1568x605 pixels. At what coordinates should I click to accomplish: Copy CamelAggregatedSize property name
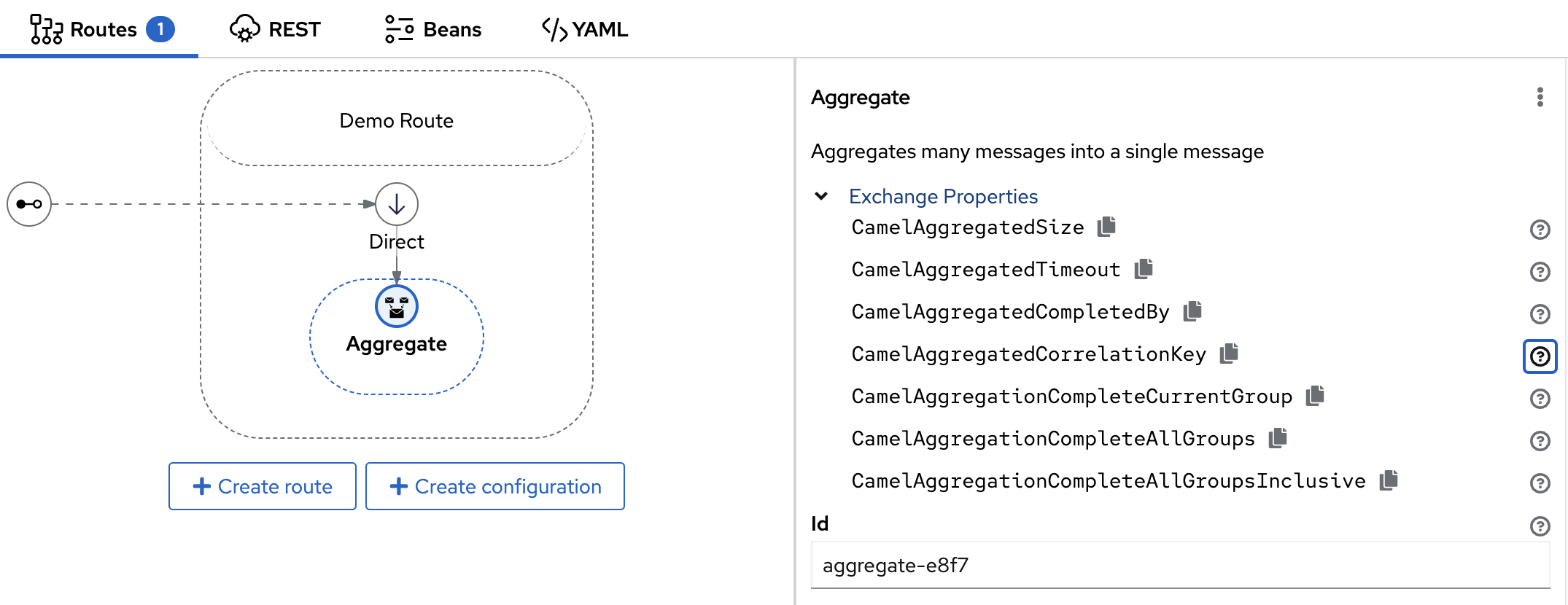tap(1106, 227)
